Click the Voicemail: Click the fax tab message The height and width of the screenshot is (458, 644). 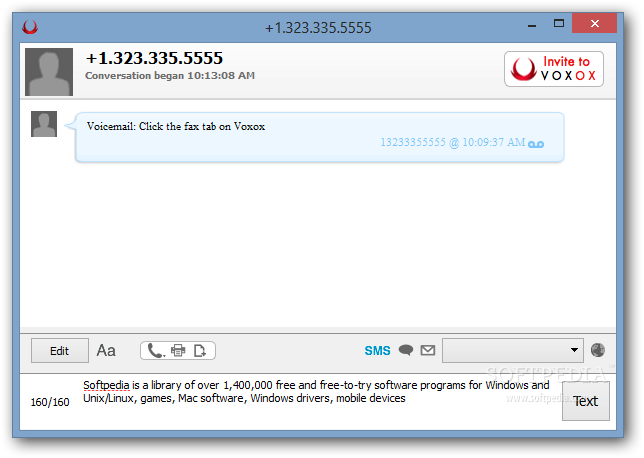point(176,126)
